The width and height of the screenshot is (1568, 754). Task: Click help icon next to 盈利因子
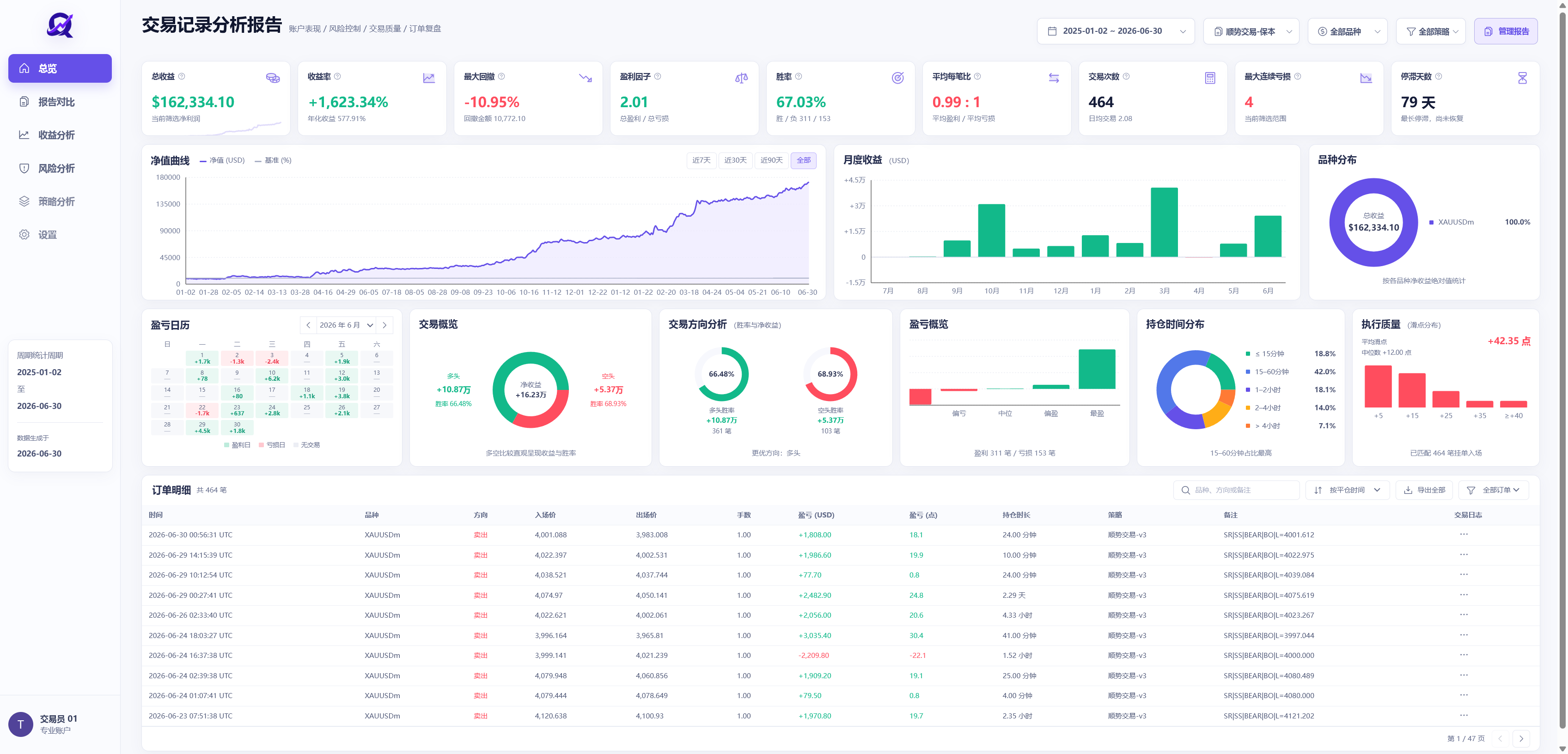tap(658, 77)
